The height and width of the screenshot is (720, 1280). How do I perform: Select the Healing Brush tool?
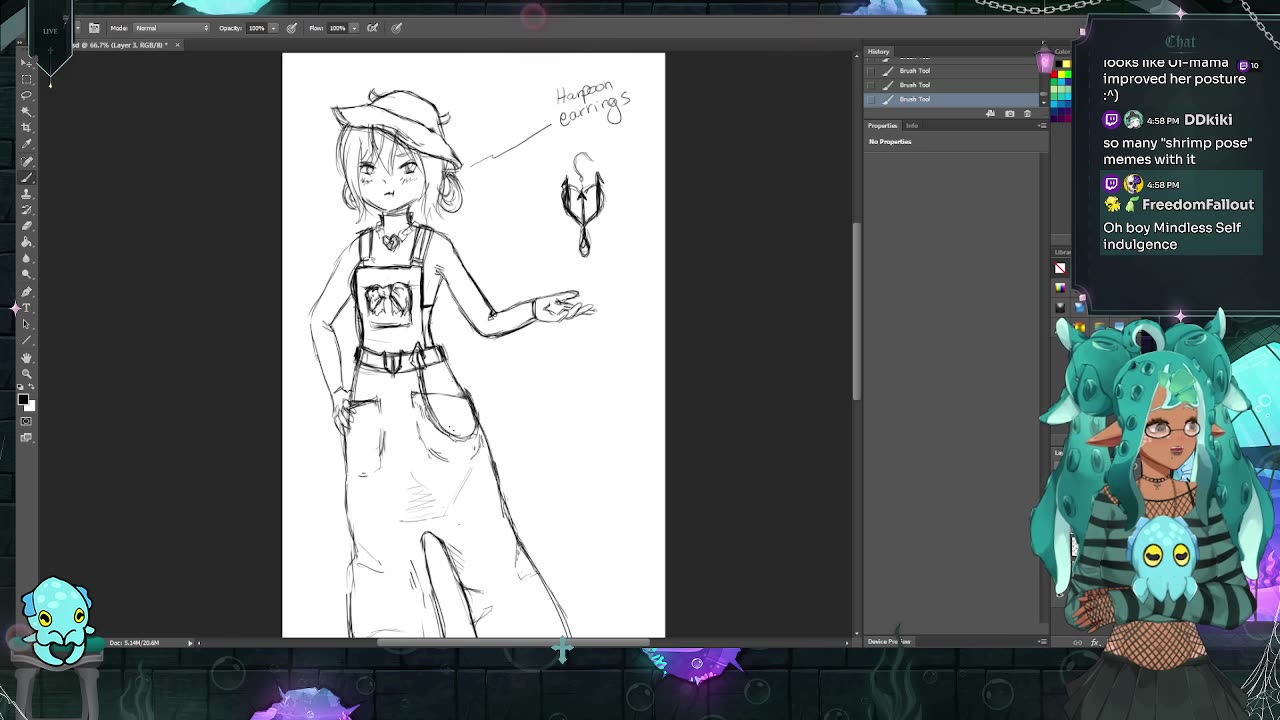(x=27, y=160)
